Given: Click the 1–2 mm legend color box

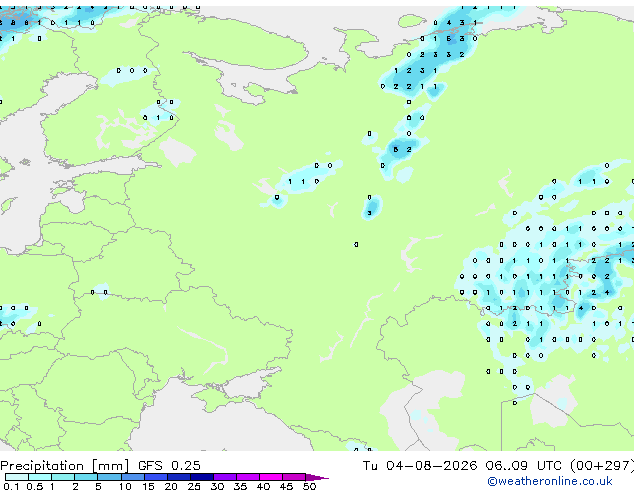Looking at the screenshot, I should pyautogui.click(x=63, y=477).
